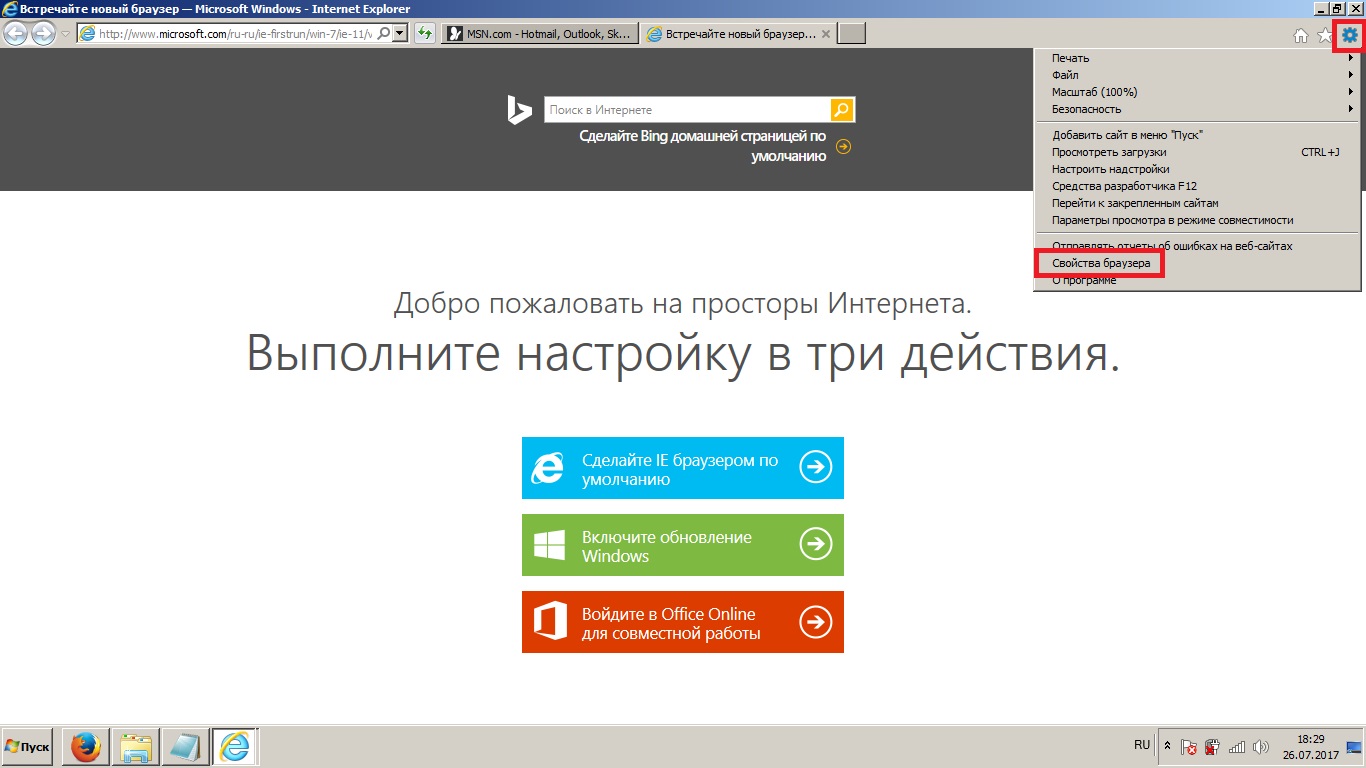Click the orange Bing search button
1366x768 pixels.
click(x=842, y=110)
